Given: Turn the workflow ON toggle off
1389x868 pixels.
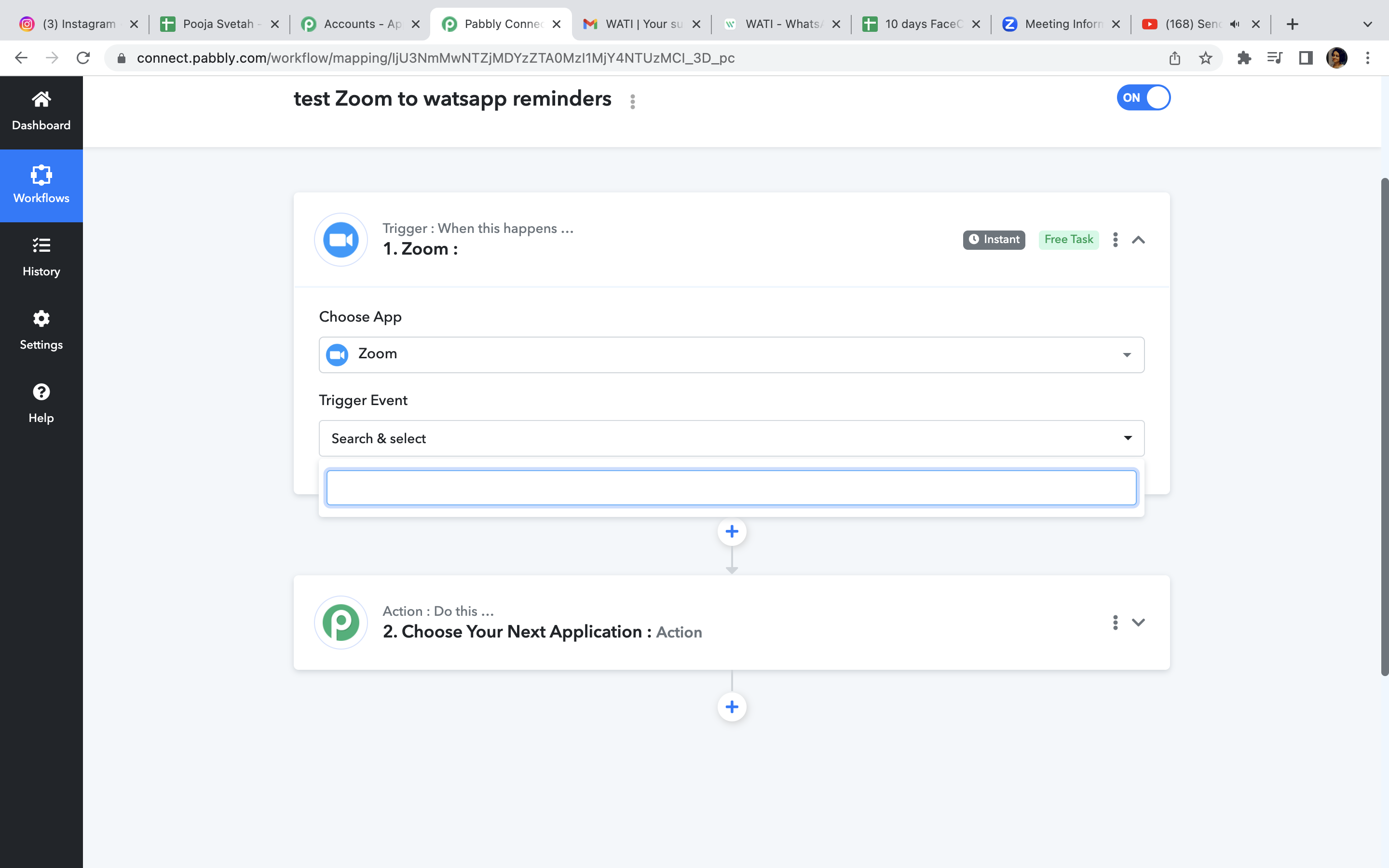Looking at the screenshot, I should click(x=1144, y=97).
